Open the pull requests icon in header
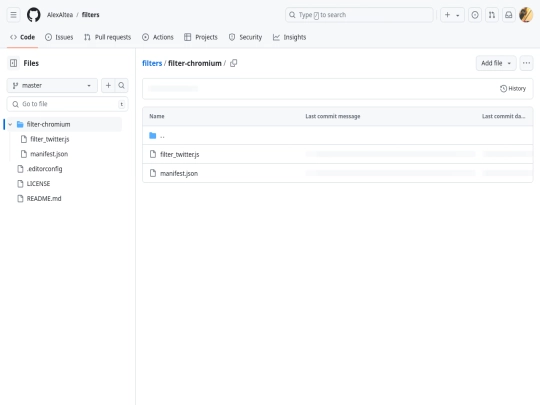The height and width of the screenshot is (405, 540). pos(492,15)
